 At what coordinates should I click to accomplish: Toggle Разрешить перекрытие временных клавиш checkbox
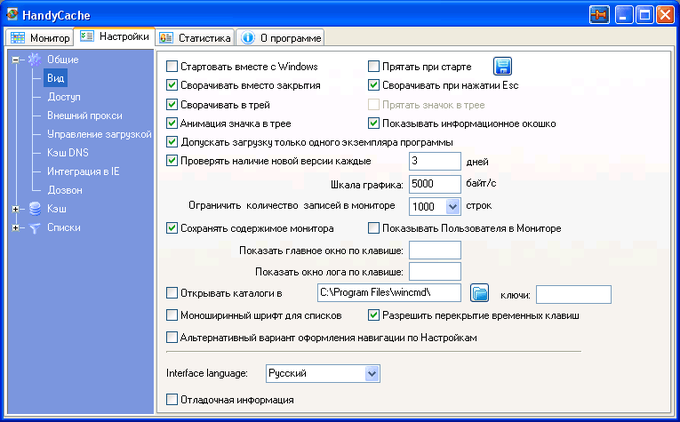[373, 315]
